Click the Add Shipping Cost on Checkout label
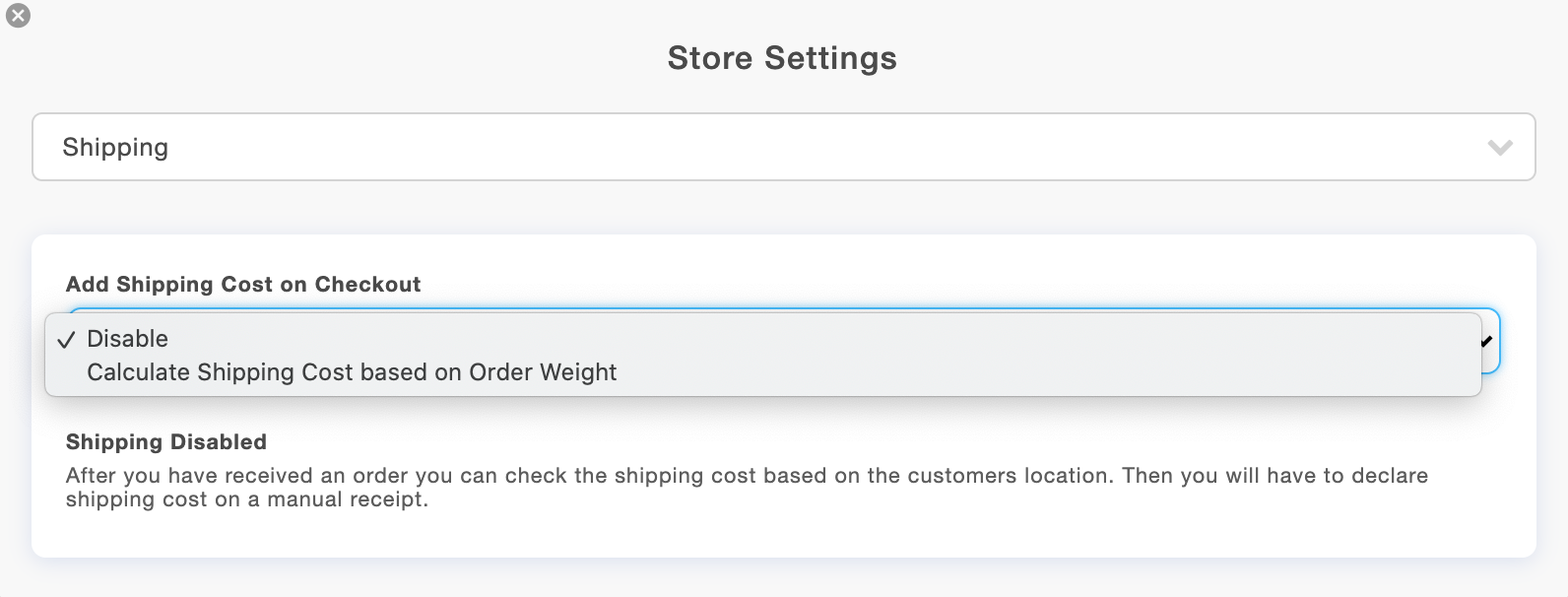 [x=242, y=284]
